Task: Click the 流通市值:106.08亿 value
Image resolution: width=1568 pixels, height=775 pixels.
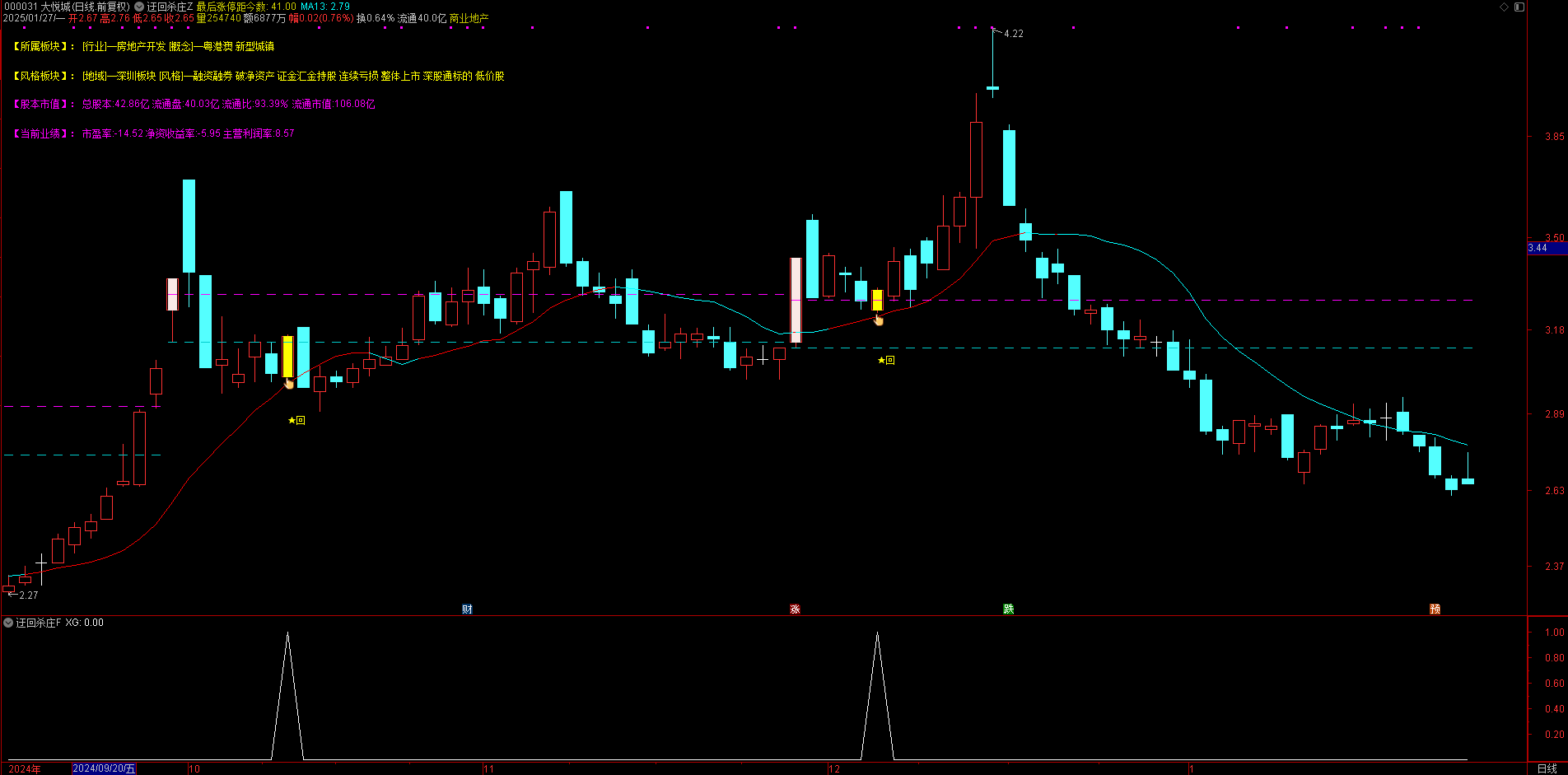Action: (334, 104)
